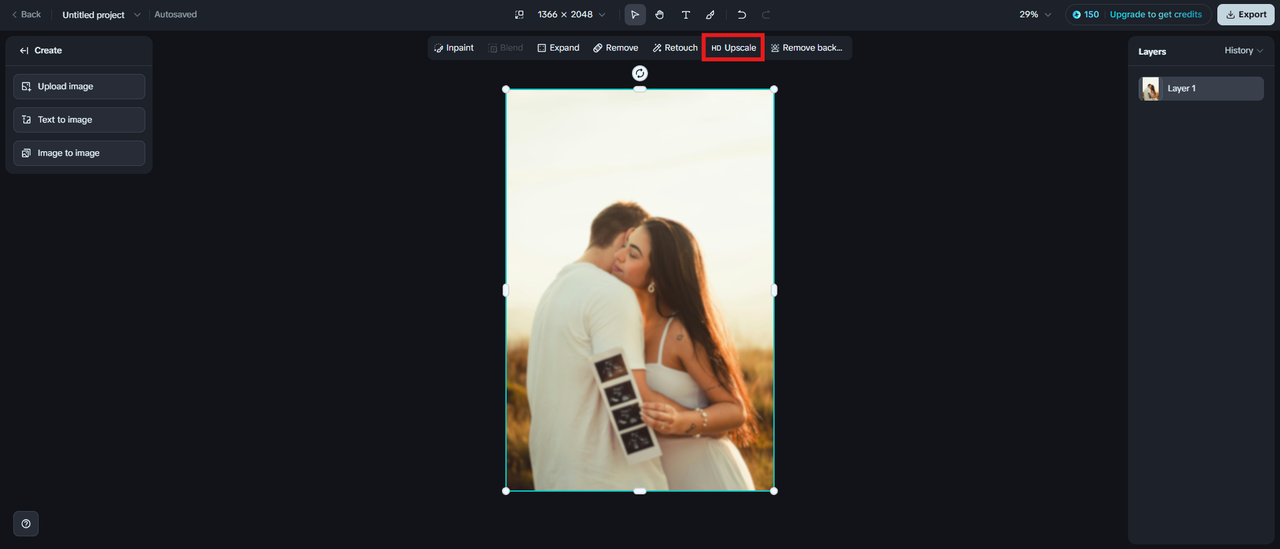The image size is (1280, 549).
Task: Select Layer 1 in Layers panel
Action: pyautogui.click(x=1201, y=89)
